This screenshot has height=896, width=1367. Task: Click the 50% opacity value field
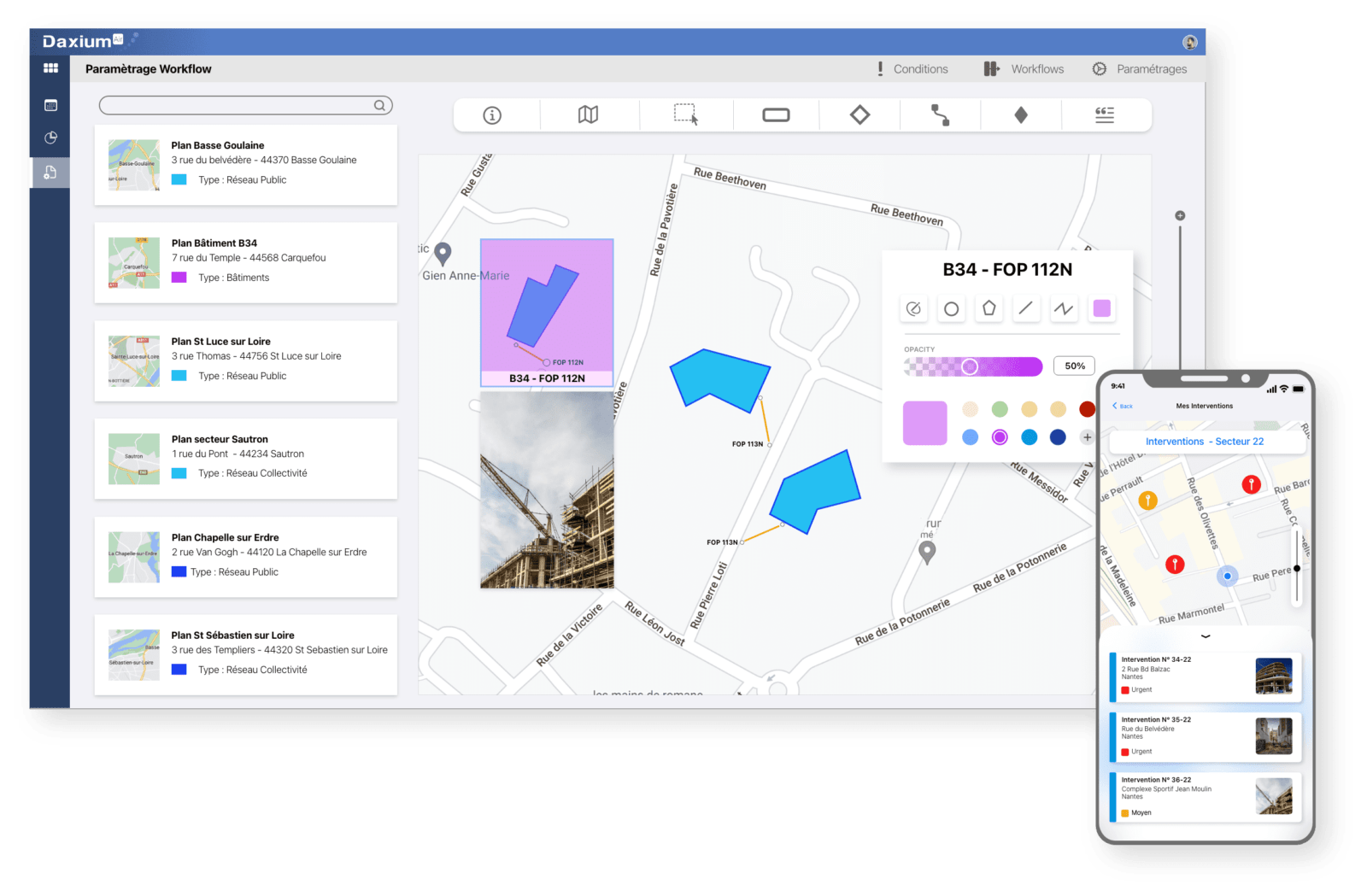pyautogui.click(x=1075, y=366)
